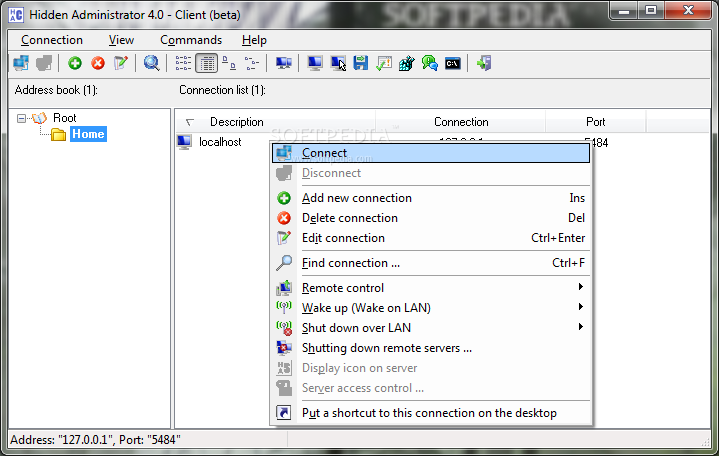Click the Find connection magnifier toolbar icon
Viewport: 719px width, 456px height.
(x=151, y=63)
